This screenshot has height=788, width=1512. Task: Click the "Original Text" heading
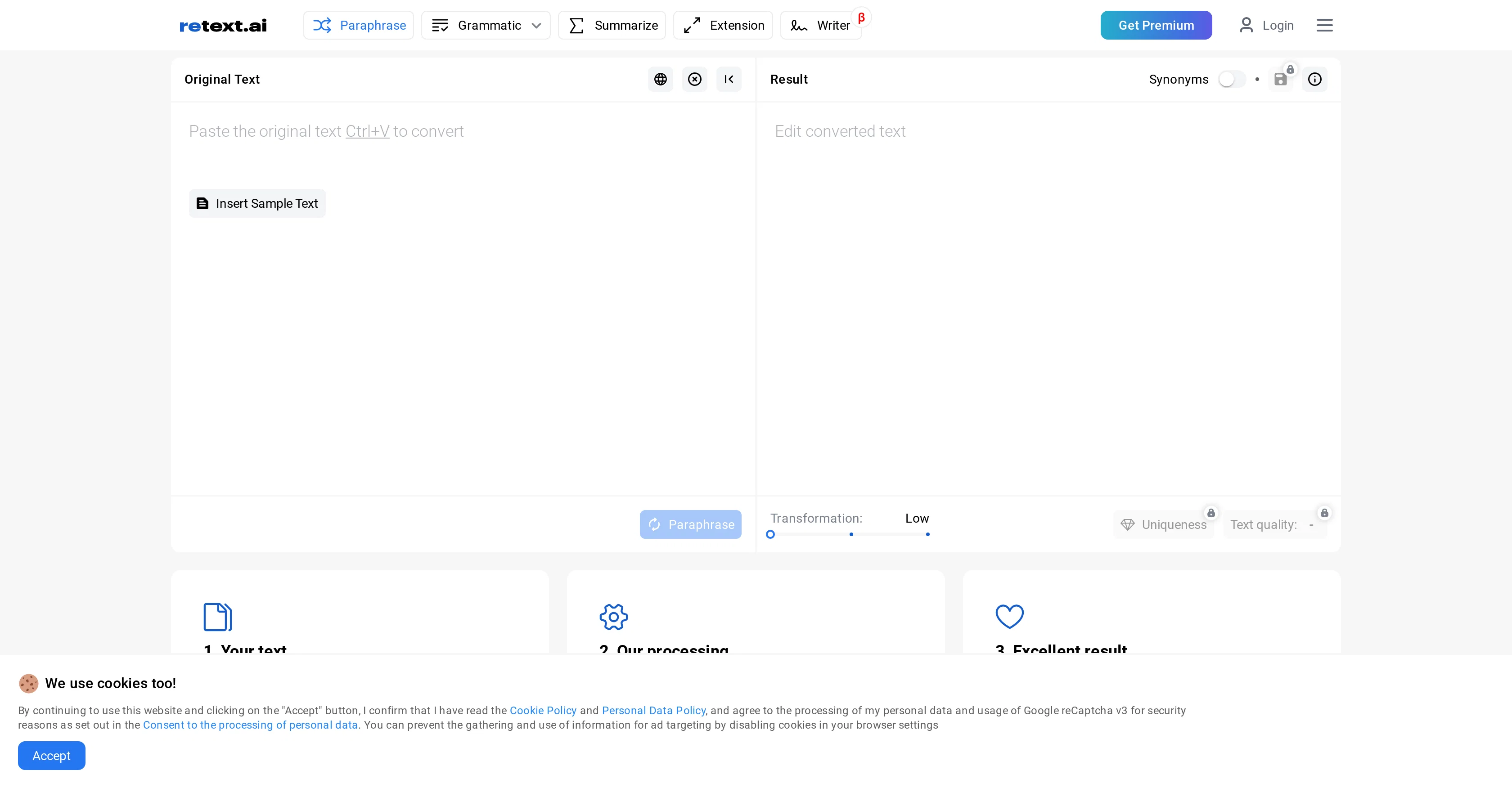pos(222,79)
